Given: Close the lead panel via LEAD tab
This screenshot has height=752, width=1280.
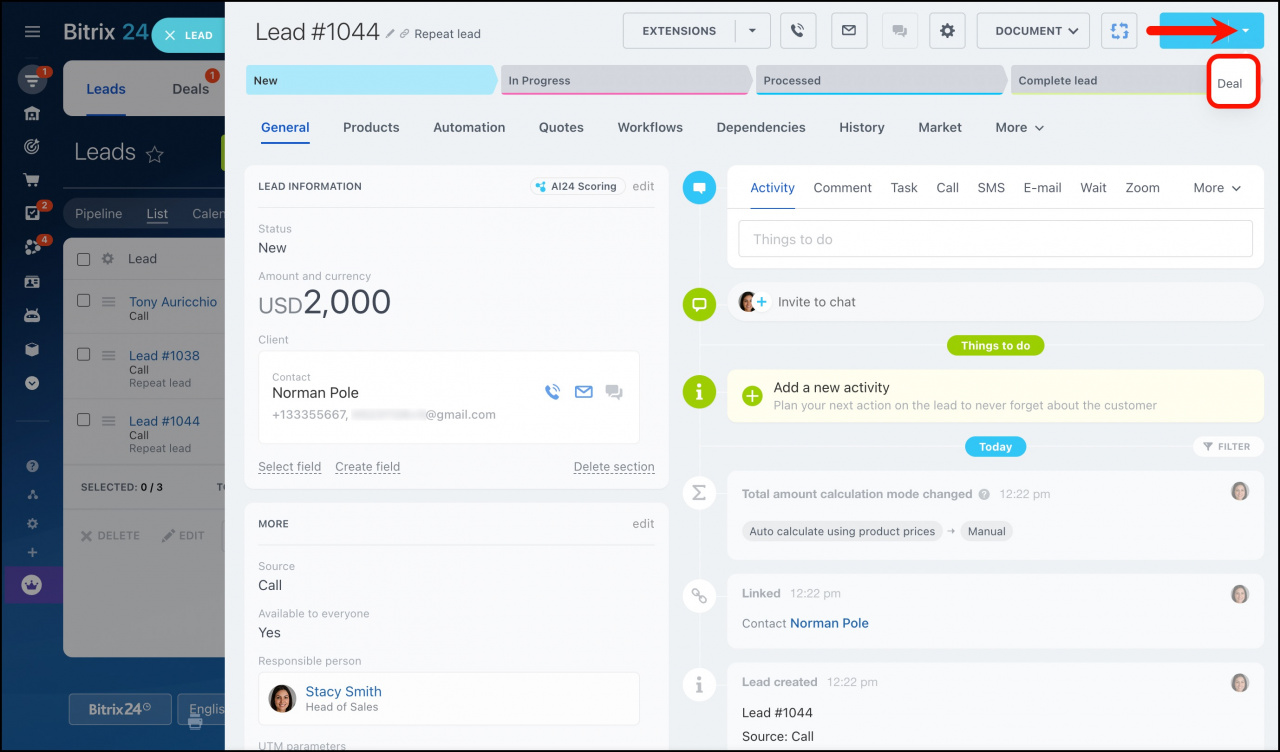Looking at the screenshot, I should point(189,35).
